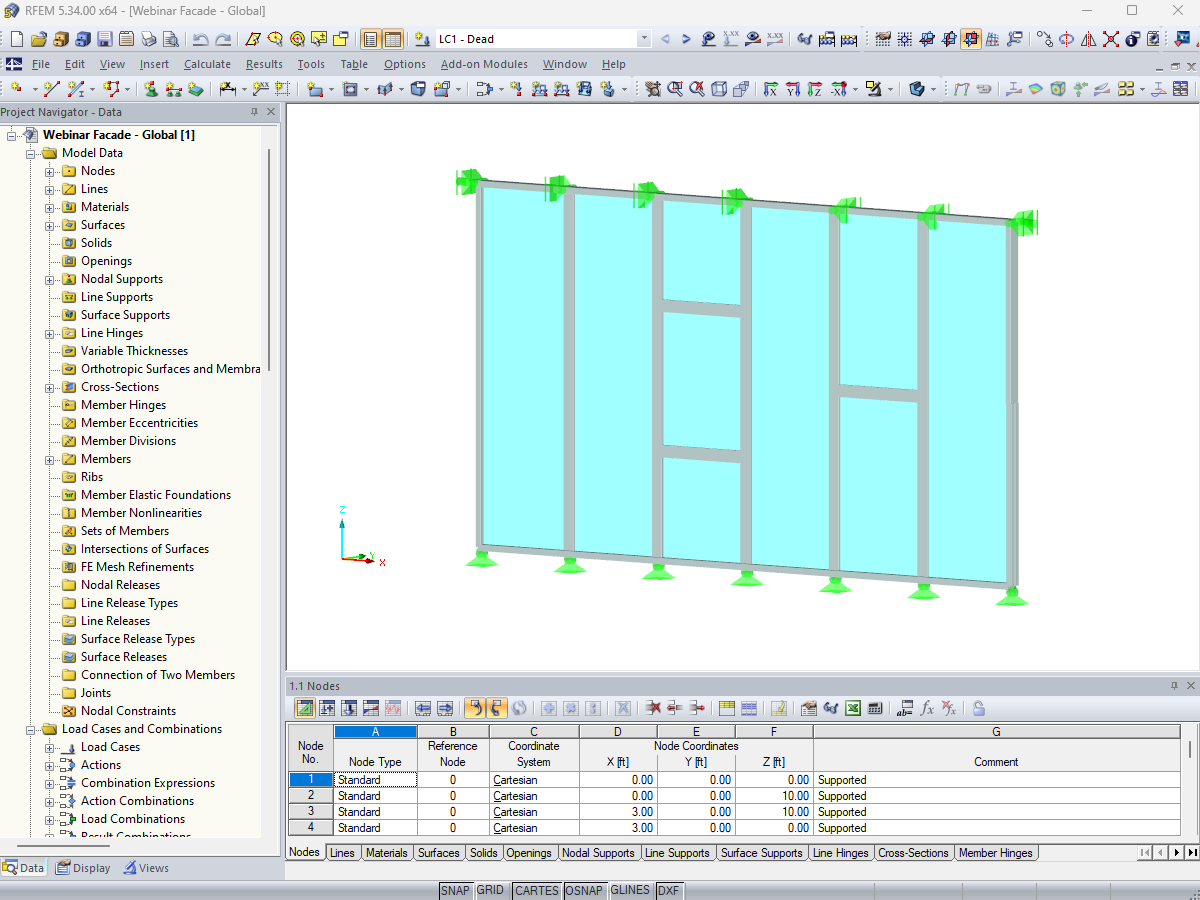Collapse the Load Cases and Combinations folder
The height and width of the screenshot is (900, 1200).
pyautogui.click(x=31, y=729)
